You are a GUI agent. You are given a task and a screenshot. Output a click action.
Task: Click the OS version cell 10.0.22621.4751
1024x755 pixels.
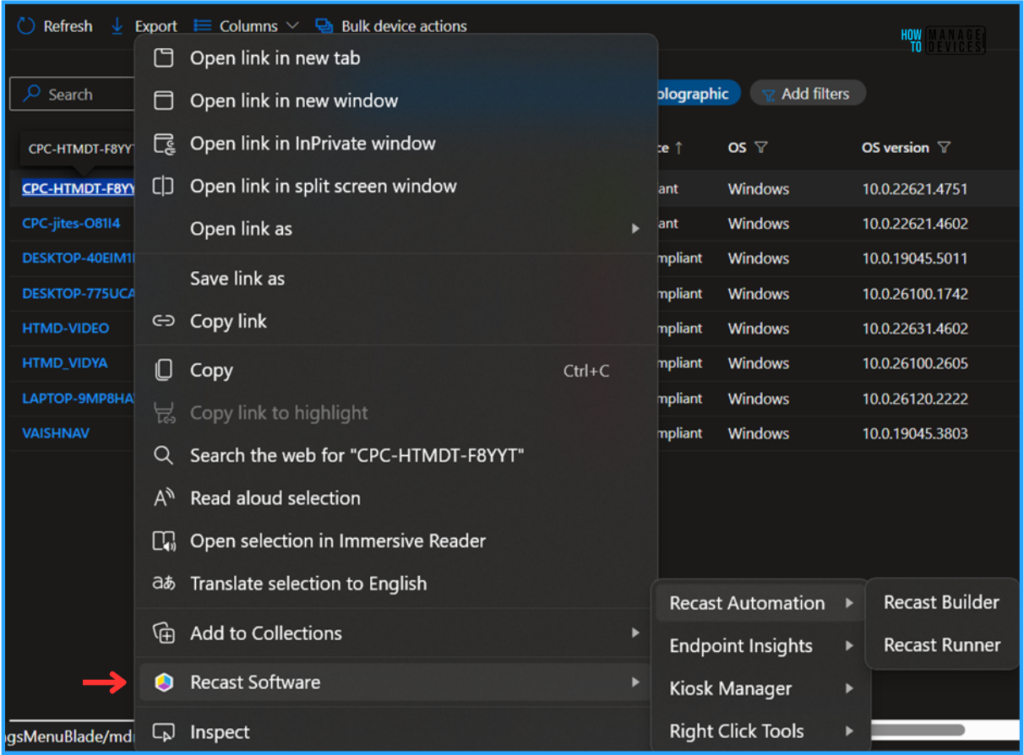(914, 189)
